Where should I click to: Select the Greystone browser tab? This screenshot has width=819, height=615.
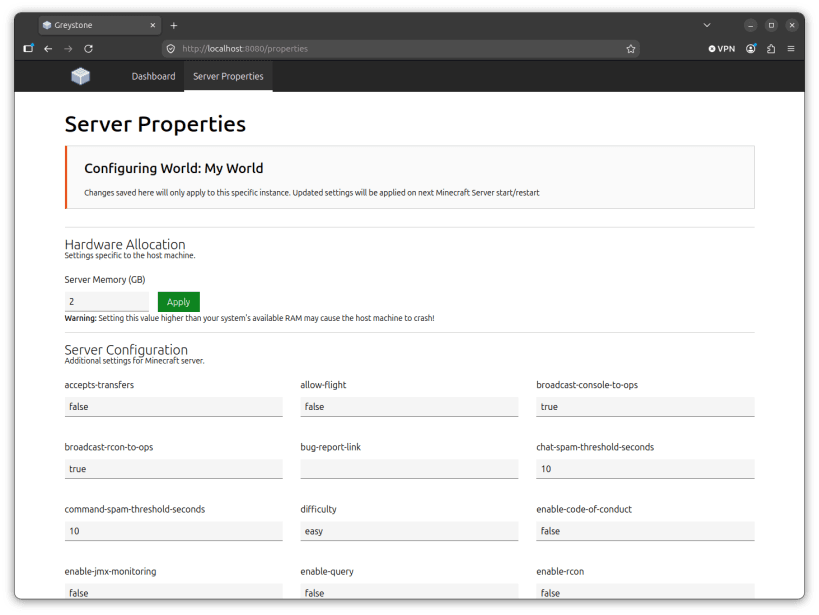click(100, 25)
